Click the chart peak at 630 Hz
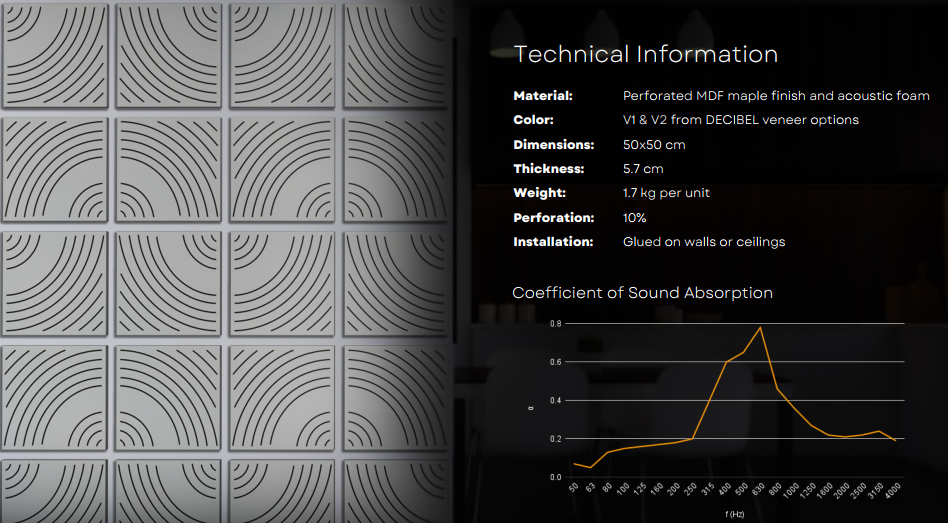The height and width of the screenshot is (523, 948). click(761, 327)
